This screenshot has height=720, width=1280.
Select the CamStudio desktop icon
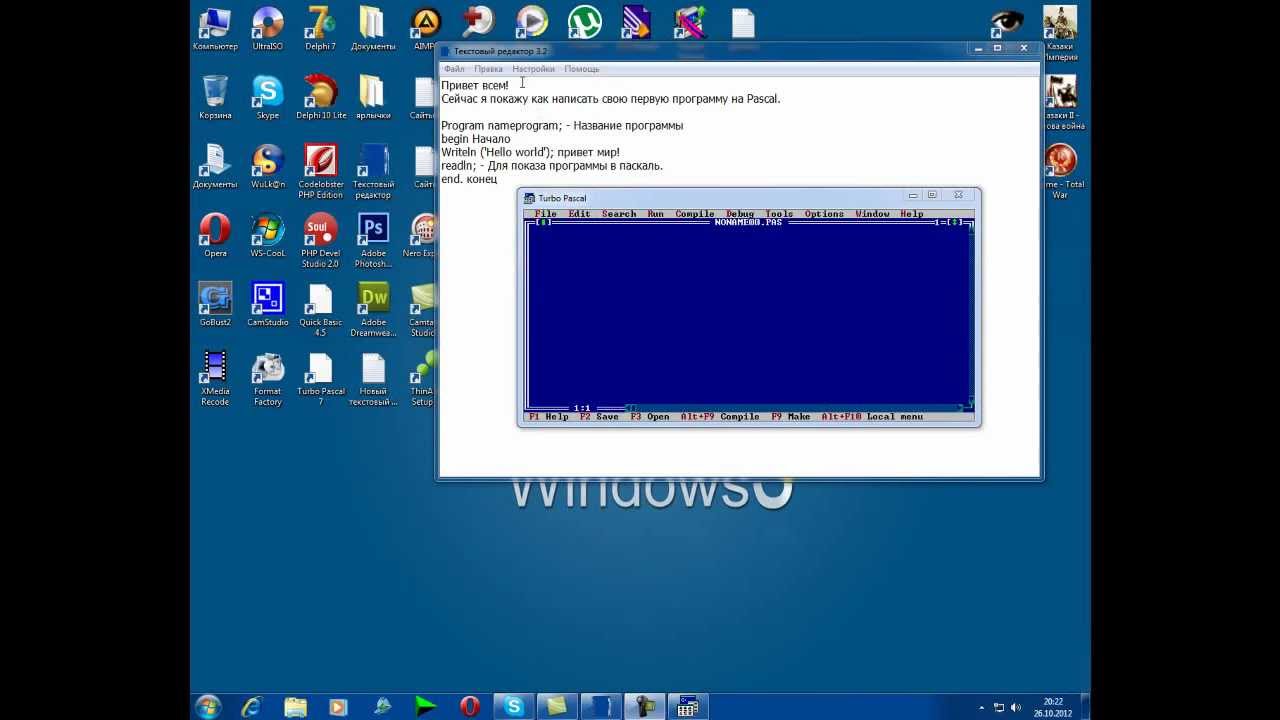pyautogui.click(x=267, y=305)
